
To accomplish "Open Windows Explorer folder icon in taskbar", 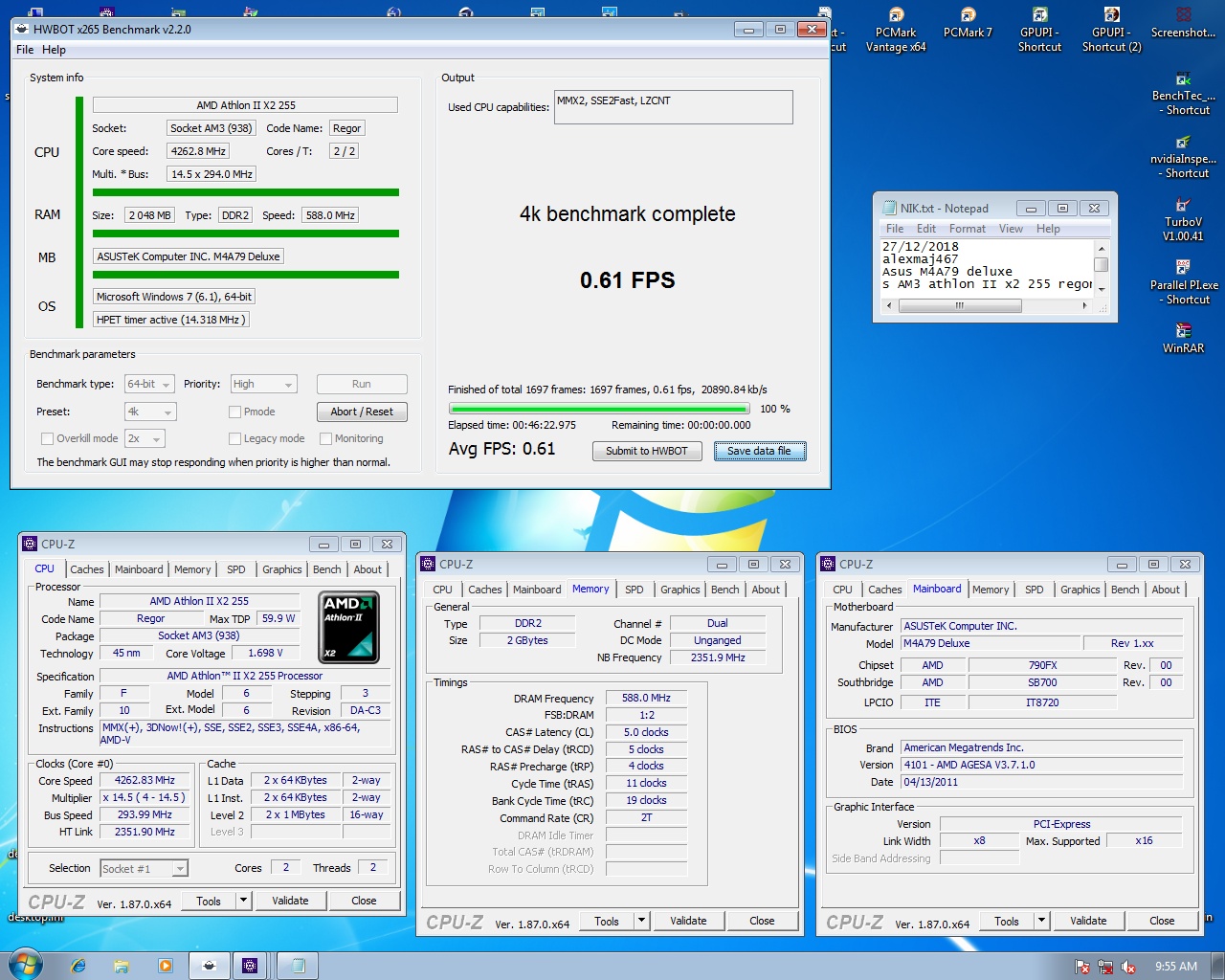I will 122,966.
